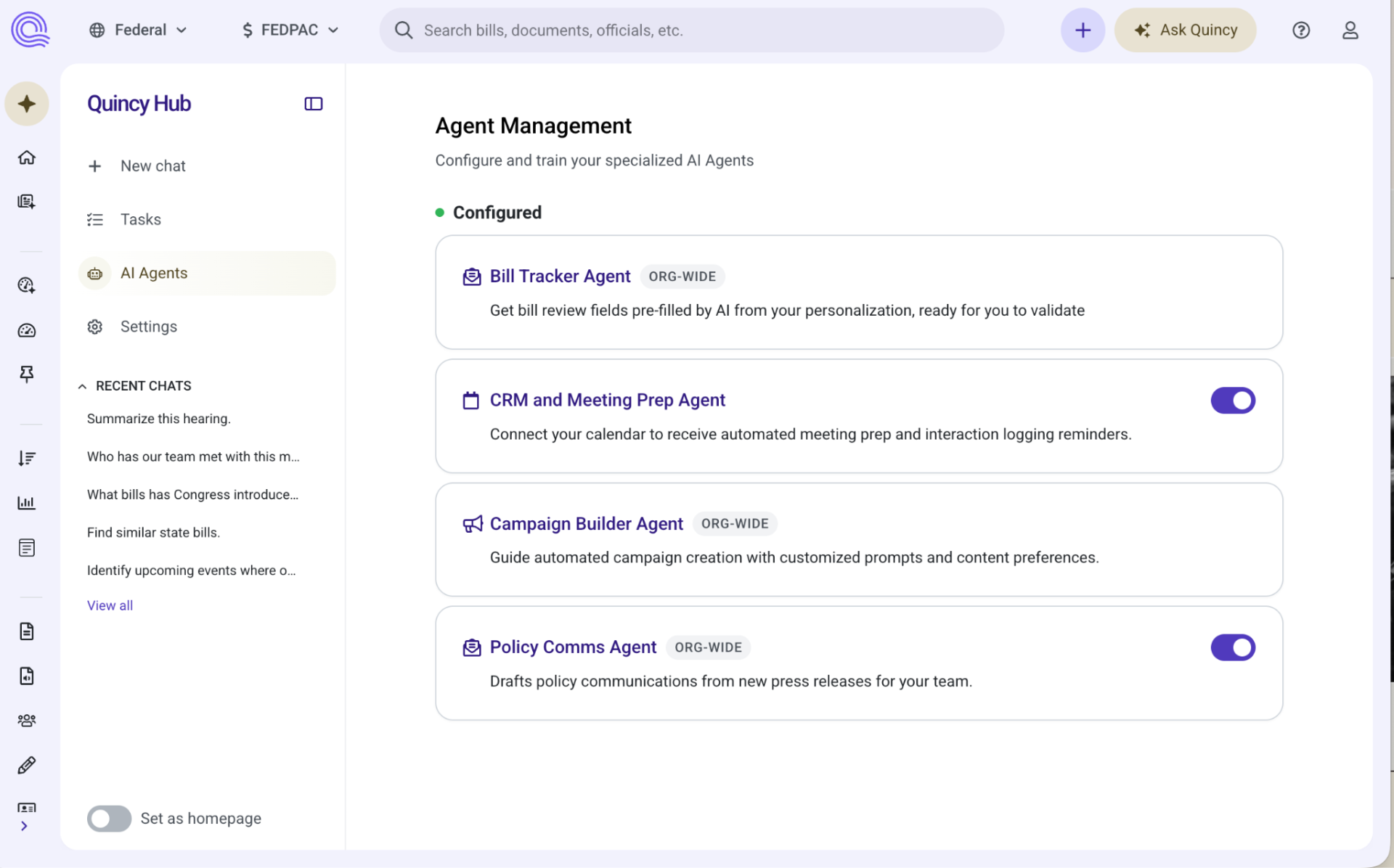1394x868 pixels.
Task: Click the pencil edit icon in left rail
Action: coord(27,765)
